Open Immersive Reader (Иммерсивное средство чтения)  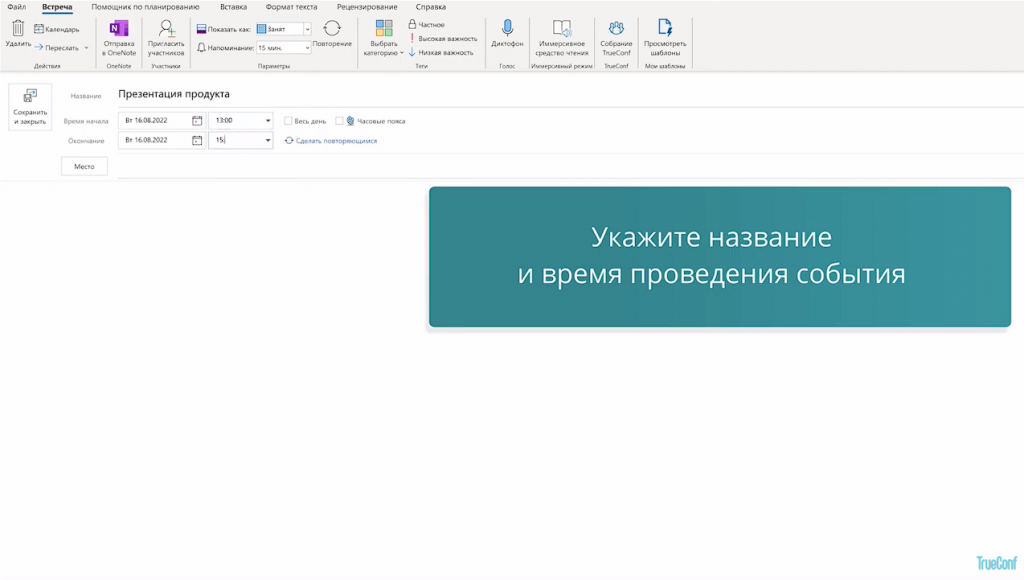coord(562,38)
